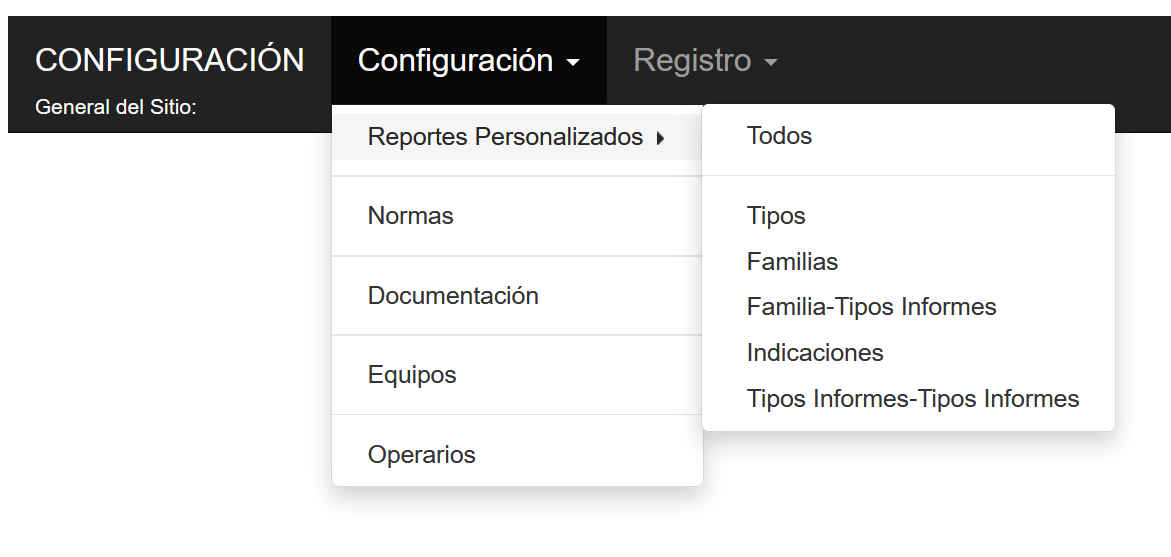Click Indicaciones in the submenu
The image size is (1171, 557).
click(815, 353)
